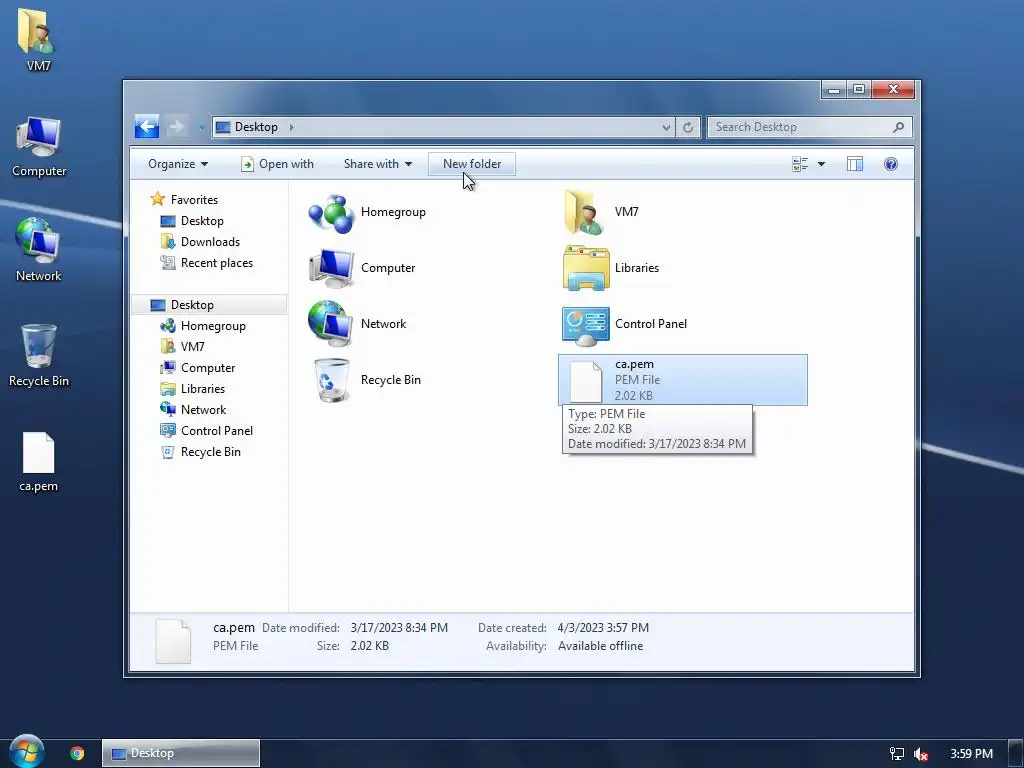Open the Windows Start menu
This screenshot has height=768, width=1024.
click(x=27, y=752)
